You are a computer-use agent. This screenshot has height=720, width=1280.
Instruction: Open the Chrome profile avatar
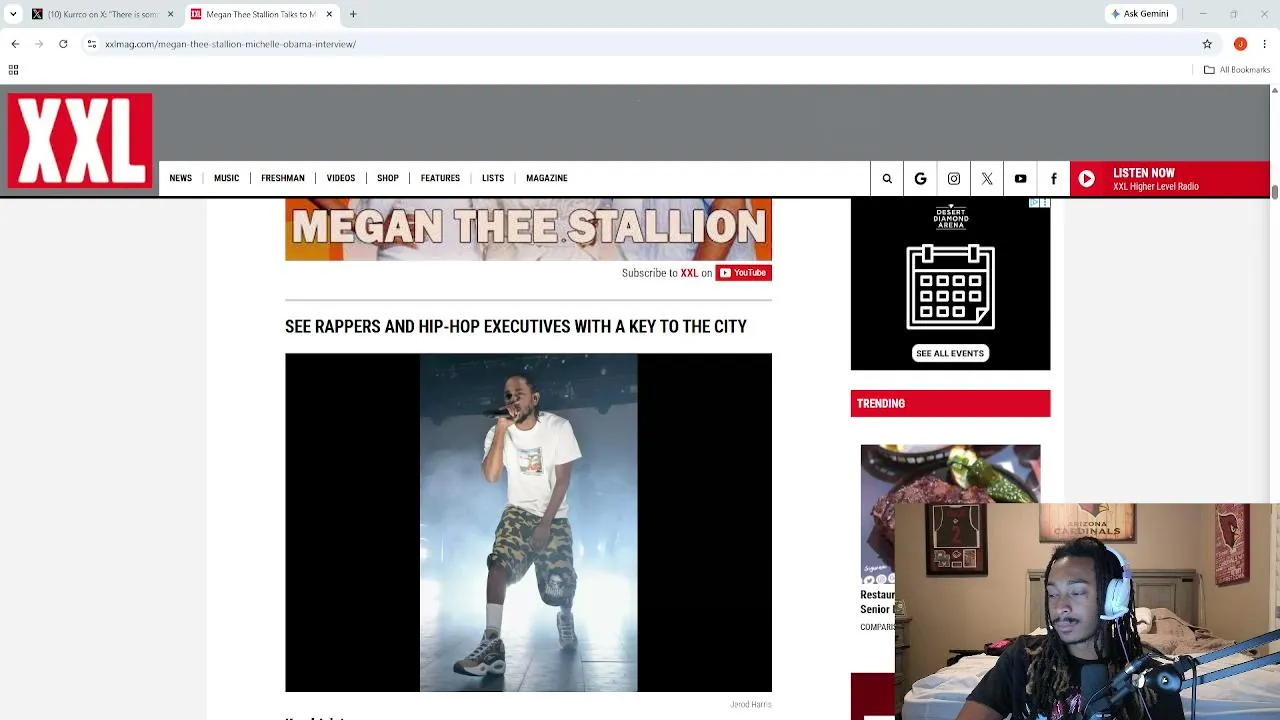(1240, 44)
